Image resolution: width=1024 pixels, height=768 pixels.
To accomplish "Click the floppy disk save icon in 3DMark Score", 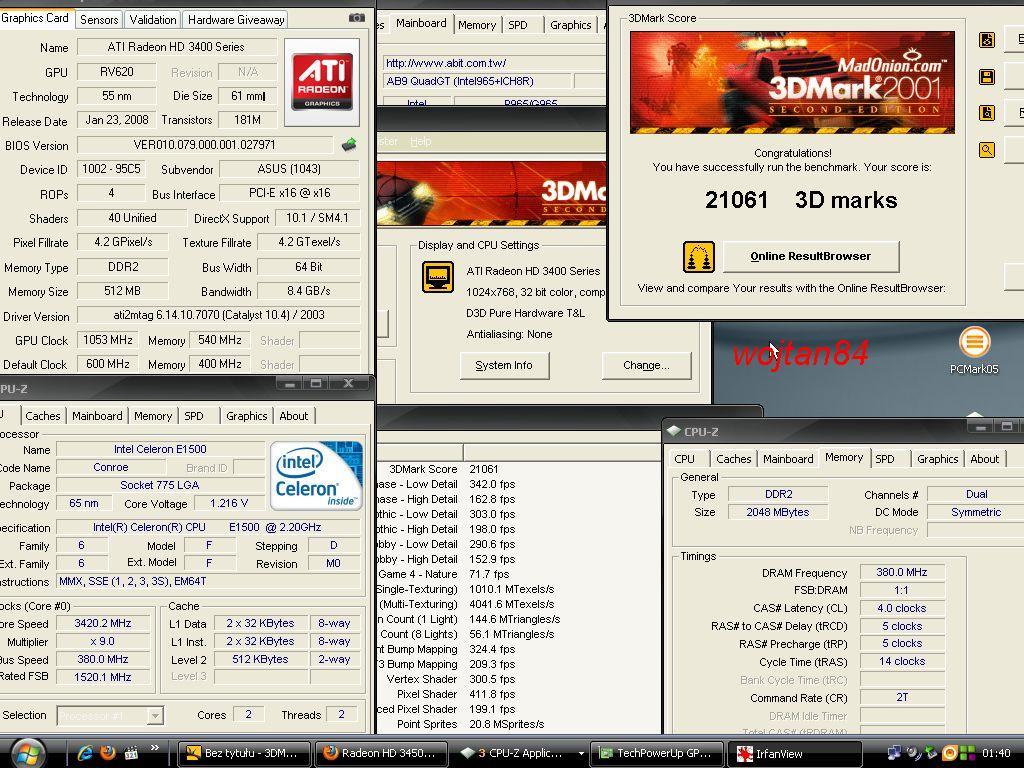I will click(987, 77).
